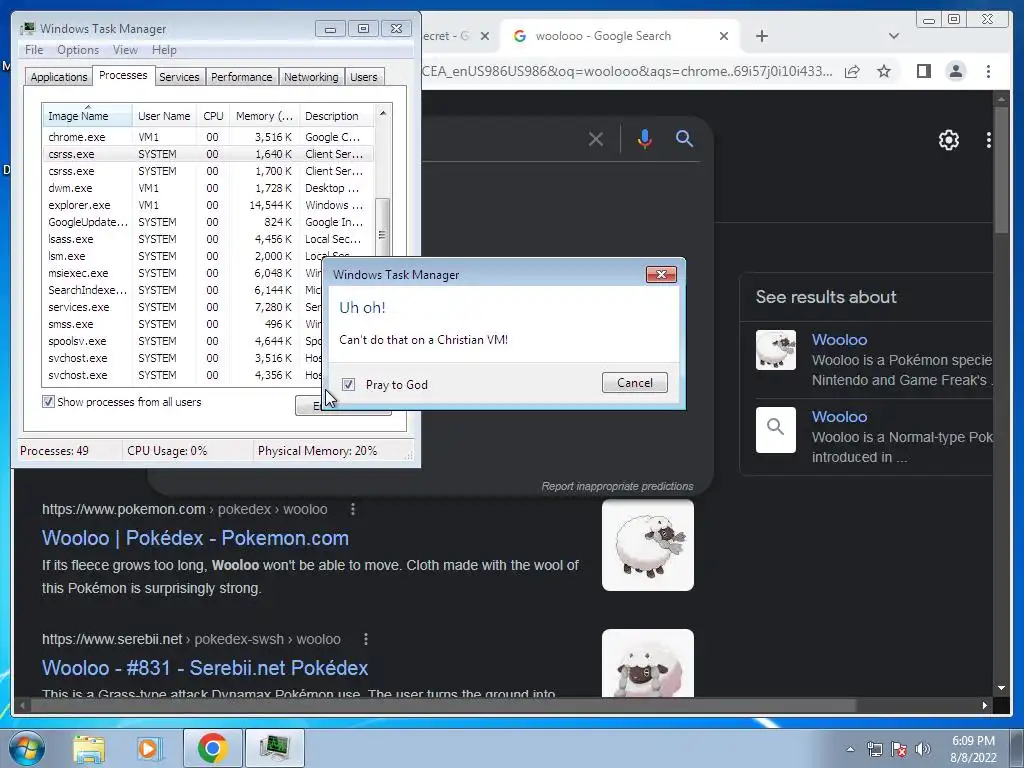Toggle Chrome side panel icon
This screenshot has width=1024, height=768.
click(x=923, y=71)
